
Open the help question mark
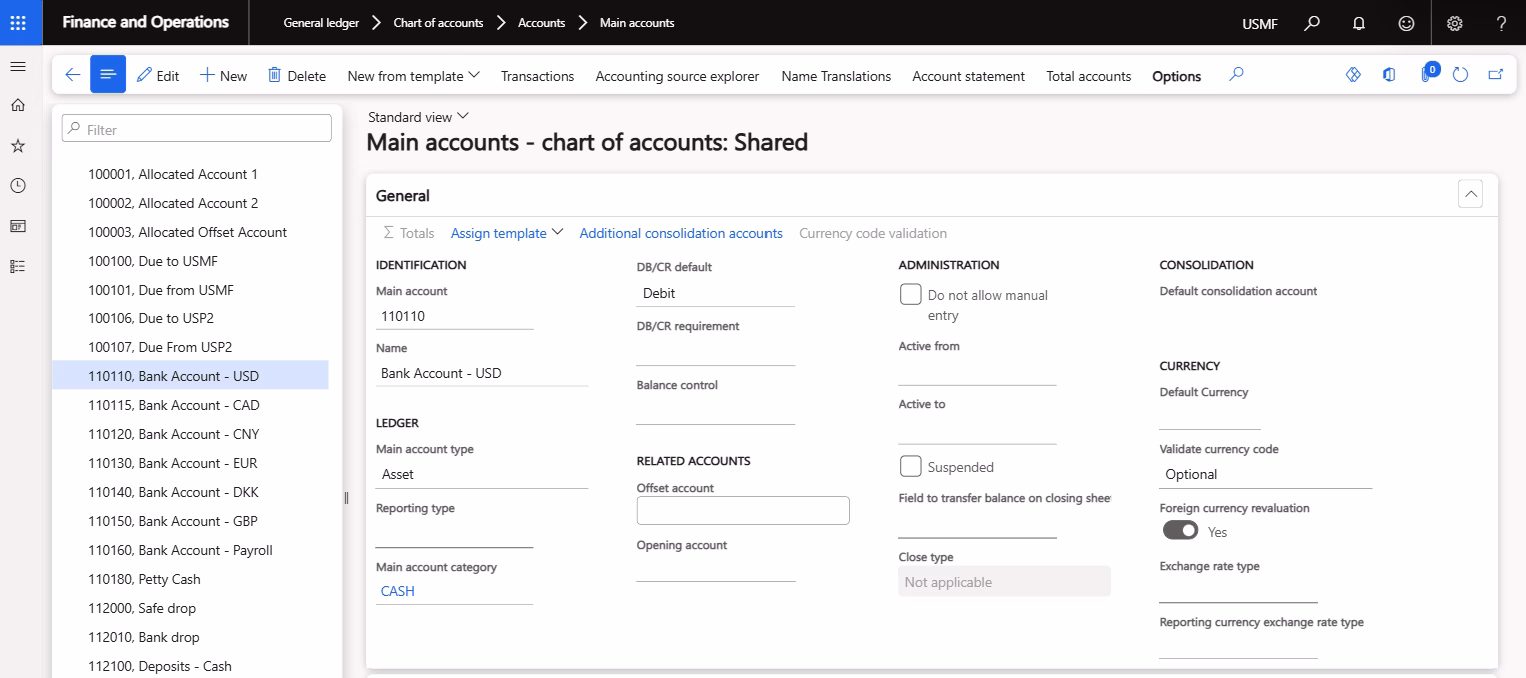[x=1501, y=23]
